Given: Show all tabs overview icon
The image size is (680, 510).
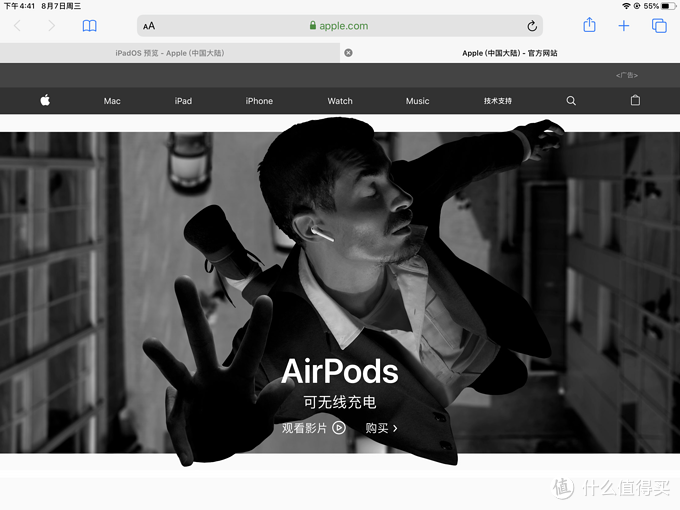Looking at the screenshot, I should pos(659,26).
